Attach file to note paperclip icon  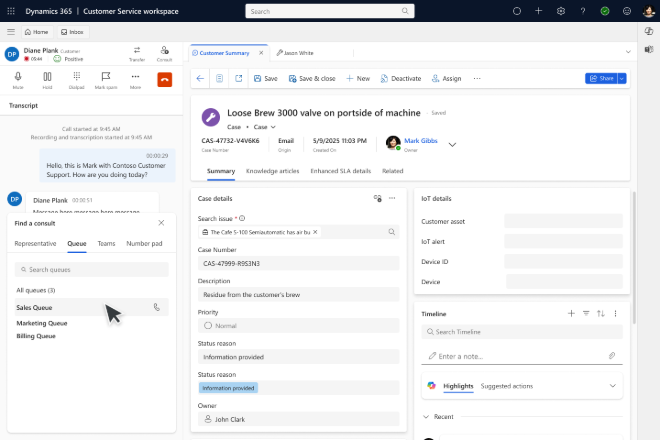point(612,356)
